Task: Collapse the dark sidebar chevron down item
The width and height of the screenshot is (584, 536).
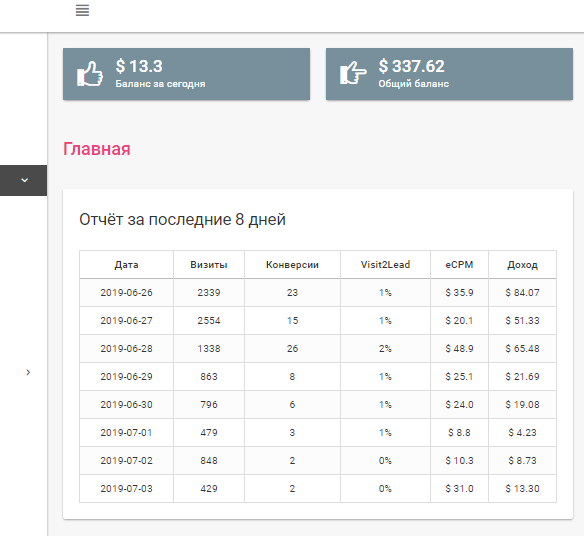Action: (x=24, y=180)
